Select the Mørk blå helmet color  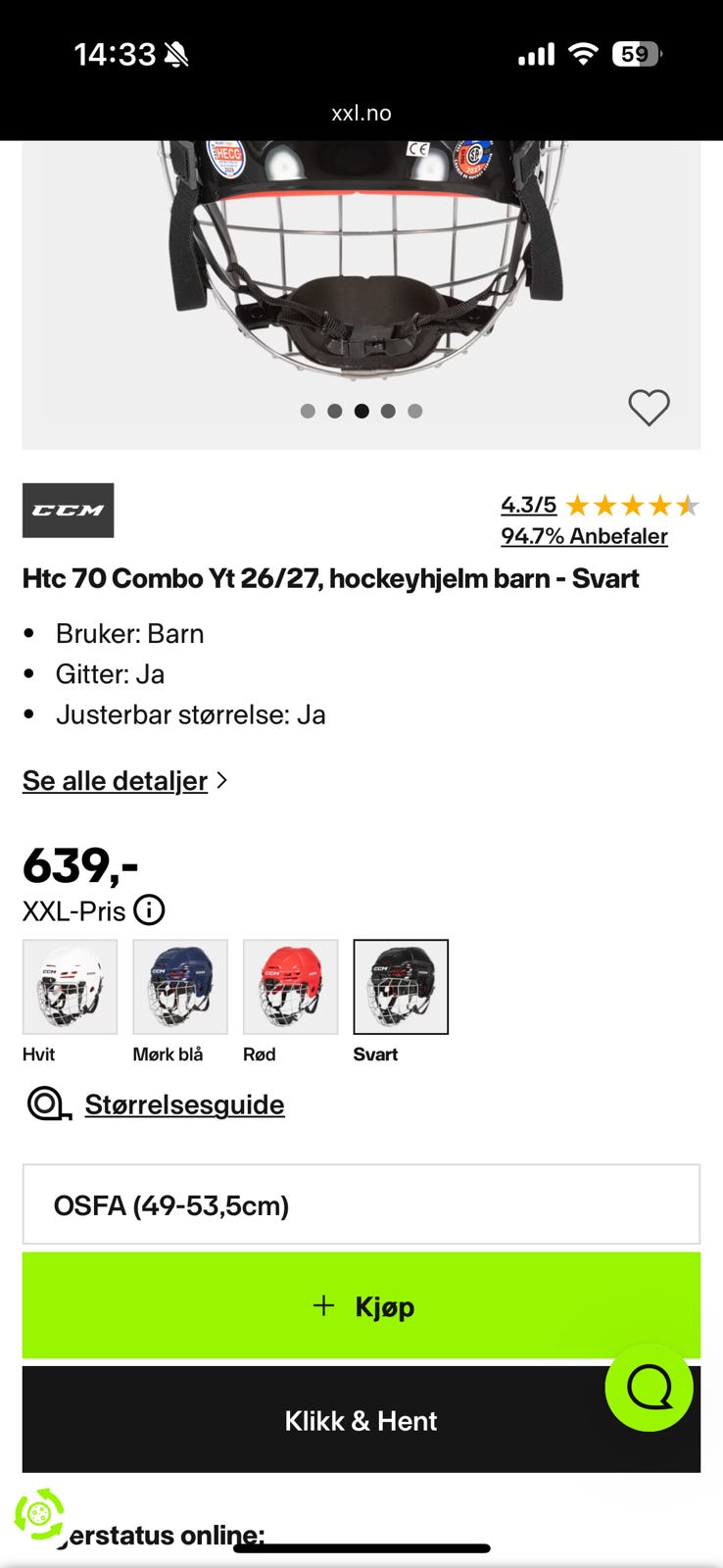click(180, 987)
